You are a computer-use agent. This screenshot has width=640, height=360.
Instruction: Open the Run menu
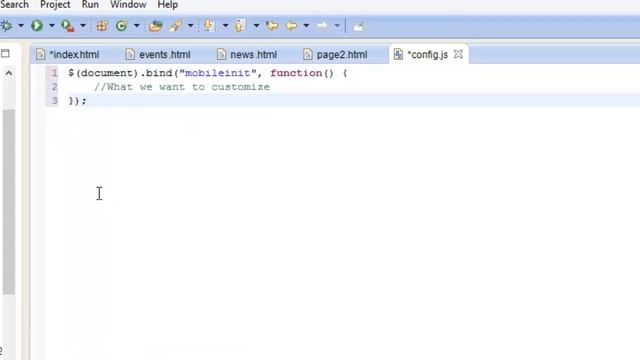click(90, 5)
